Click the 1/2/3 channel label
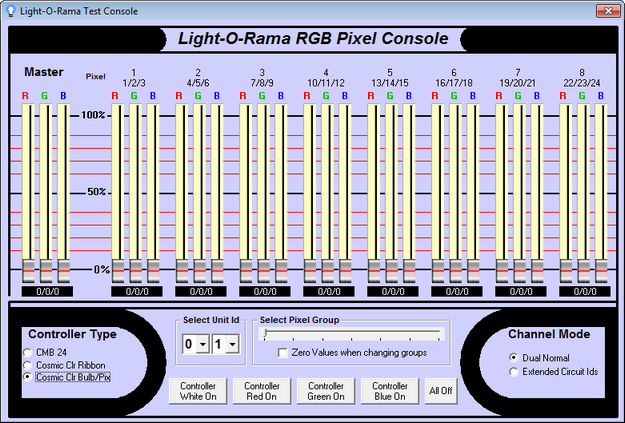Viewport: 625px width, 423px height. [x=134, y=83]
